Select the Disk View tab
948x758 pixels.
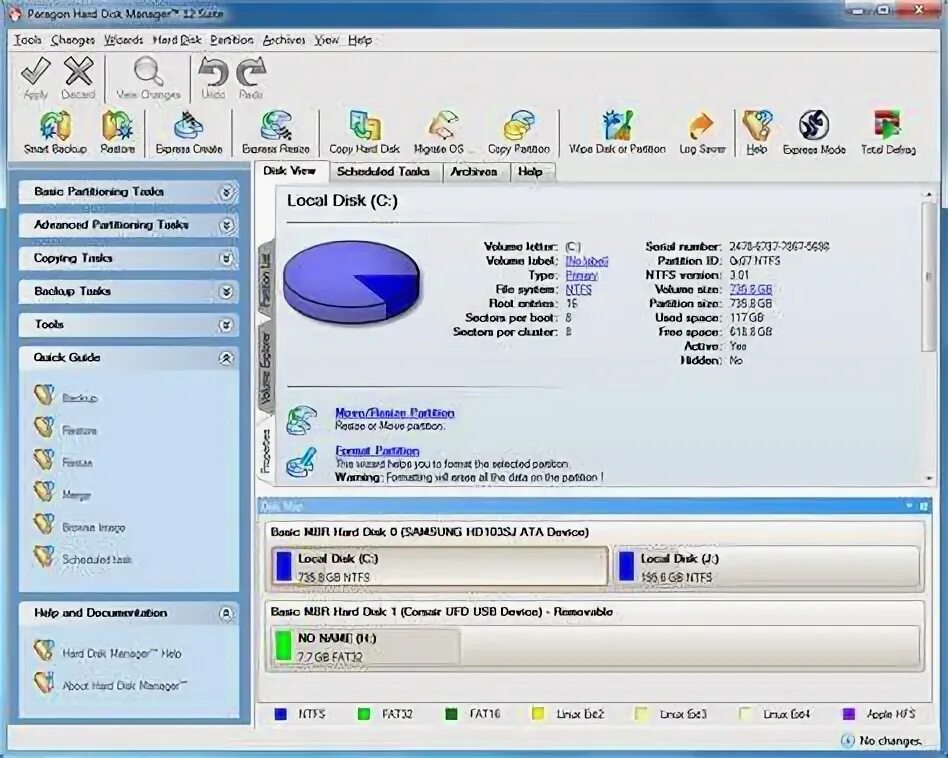click(x=290, y=171)
